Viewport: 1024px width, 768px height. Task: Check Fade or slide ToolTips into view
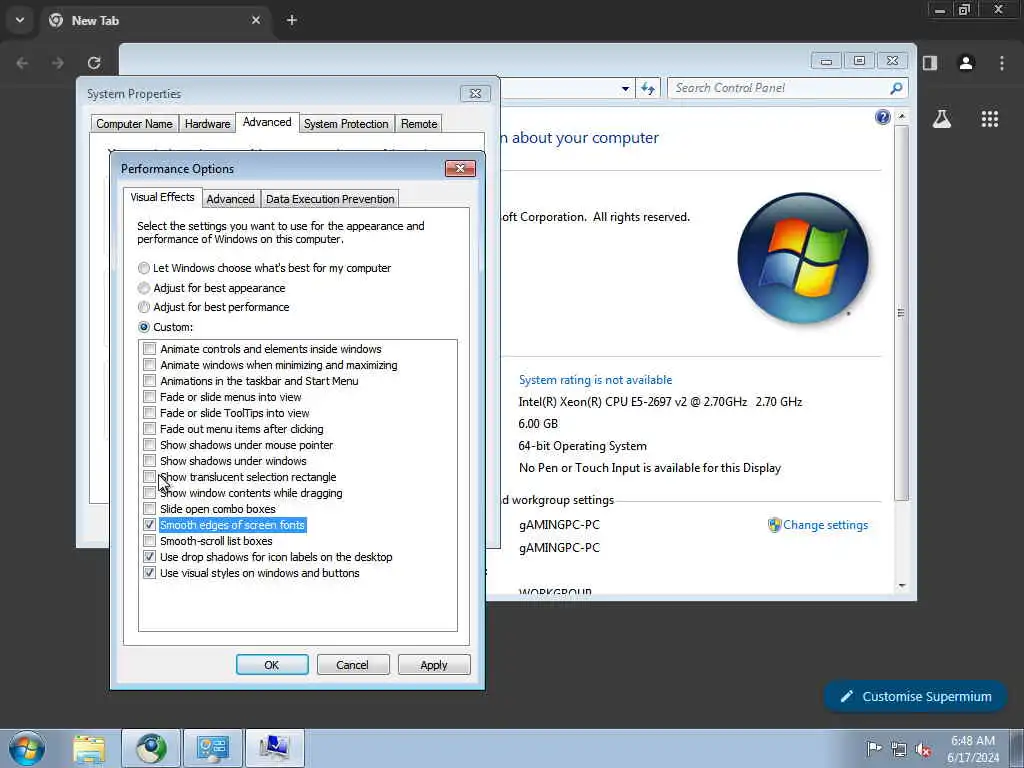point(150,413)
